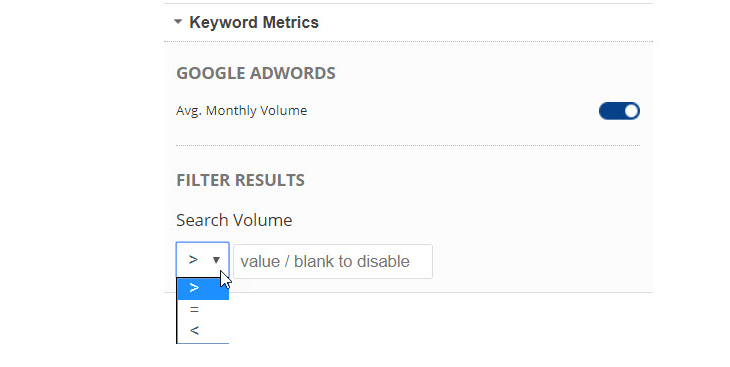This screenshot has width=730, height=367.
Task: Click the FILTER RESULTS section heading
Action: 240,180
